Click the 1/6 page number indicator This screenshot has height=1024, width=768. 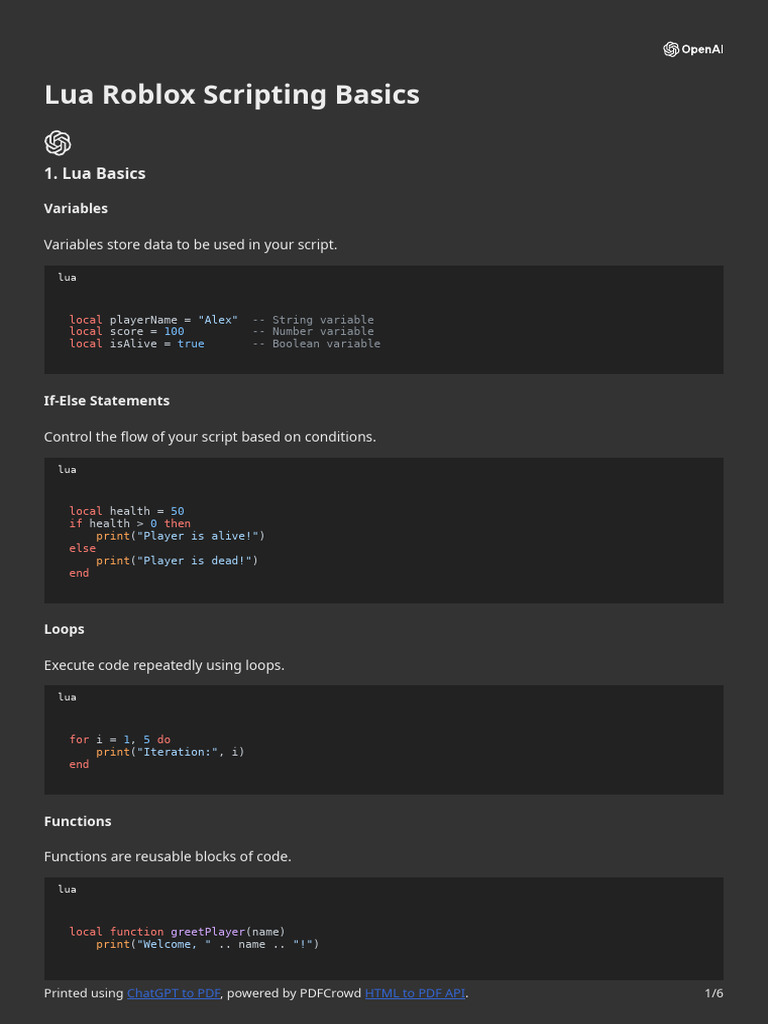[x=713, y=993]
